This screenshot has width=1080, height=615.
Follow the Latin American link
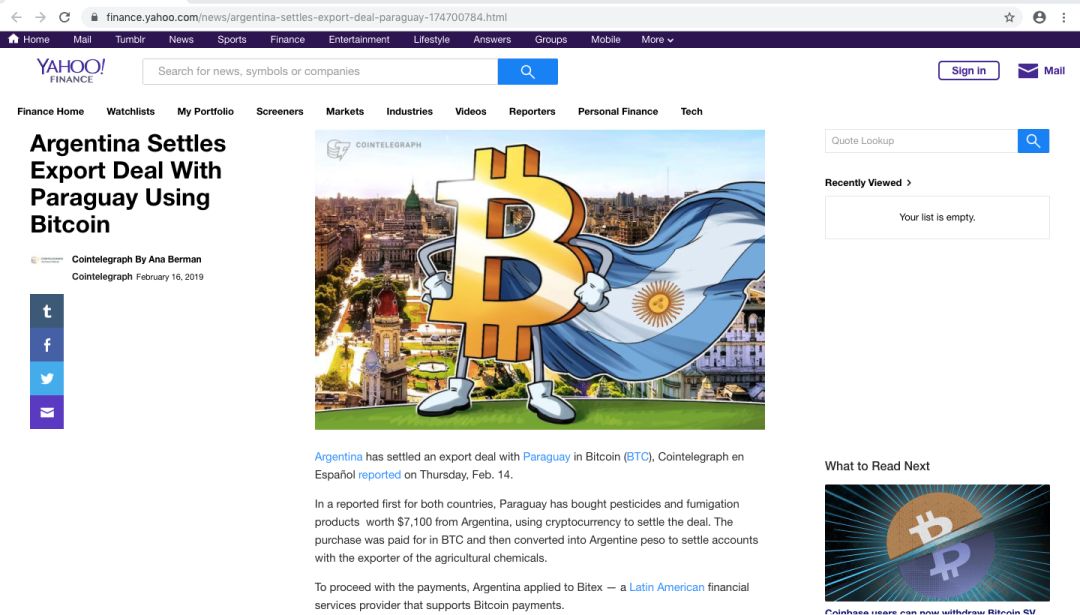[667, 587]
